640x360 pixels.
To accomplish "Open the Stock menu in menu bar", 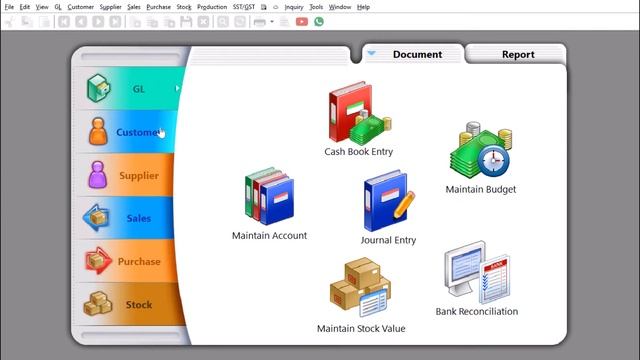I will tap(184, 7).
